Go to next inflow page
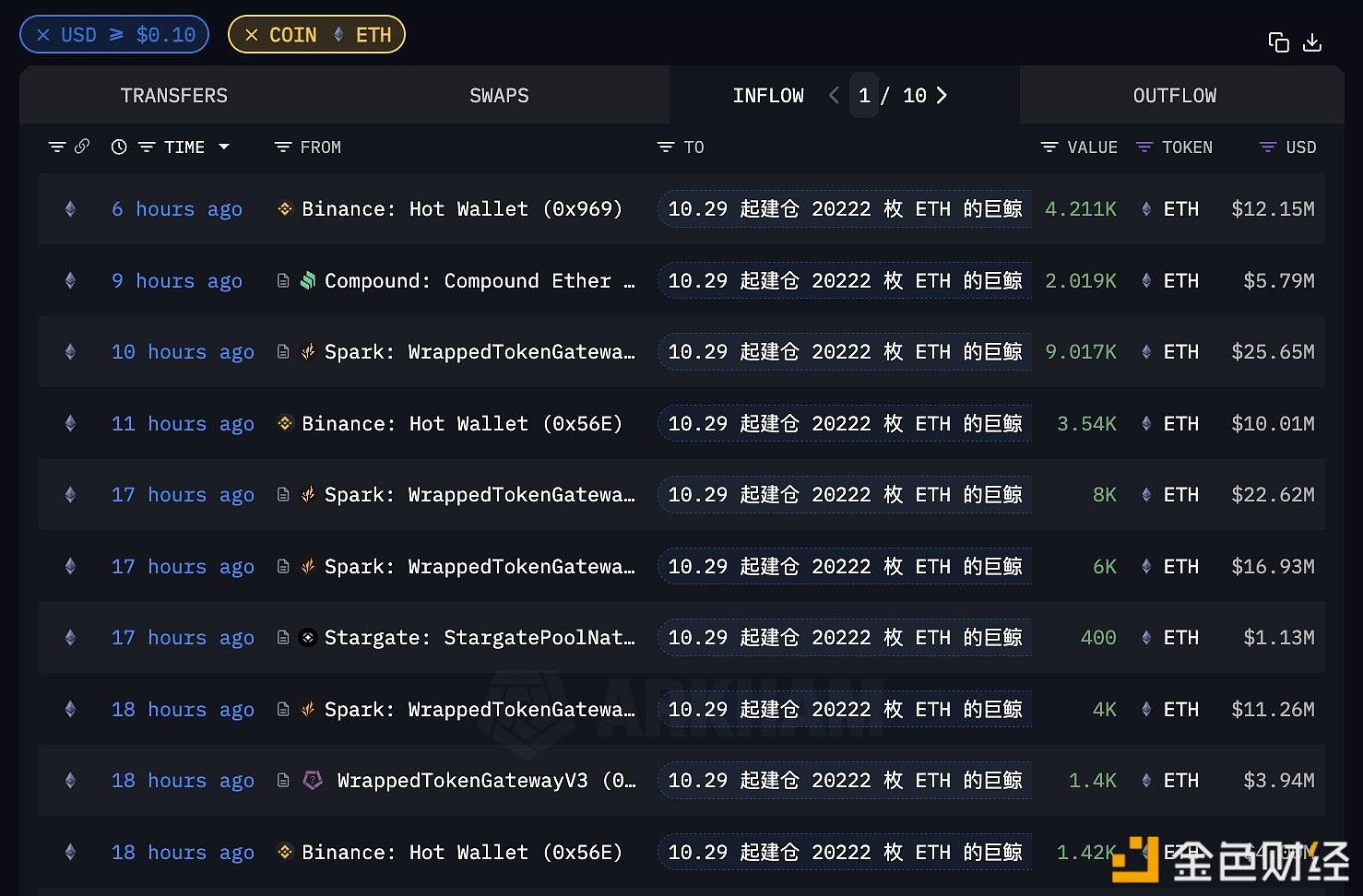The height and width of the screenshot is (896, 1363). click(x=942, y=96)
